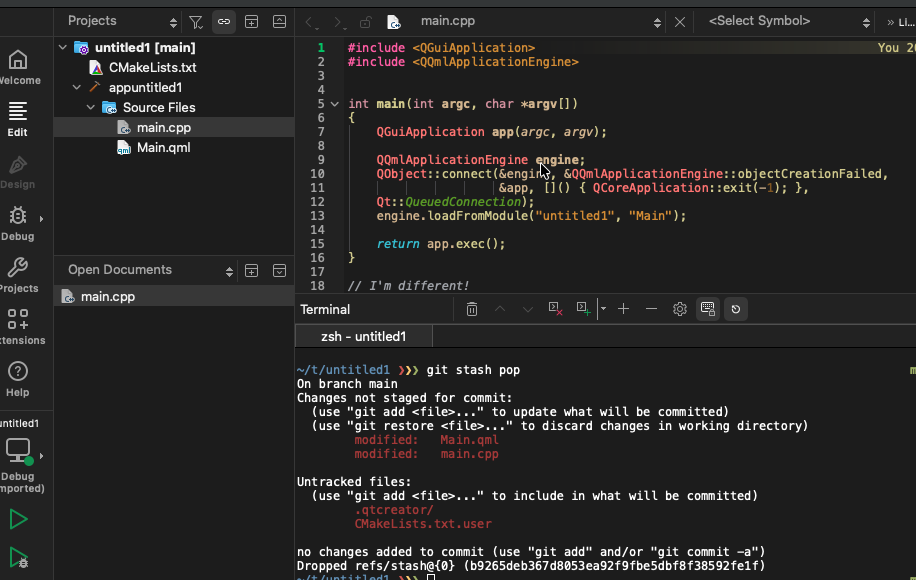The height and width of the screenshot is (580, 916).
Task: Collapse the Source Files folder
Action: pos(91,107)
